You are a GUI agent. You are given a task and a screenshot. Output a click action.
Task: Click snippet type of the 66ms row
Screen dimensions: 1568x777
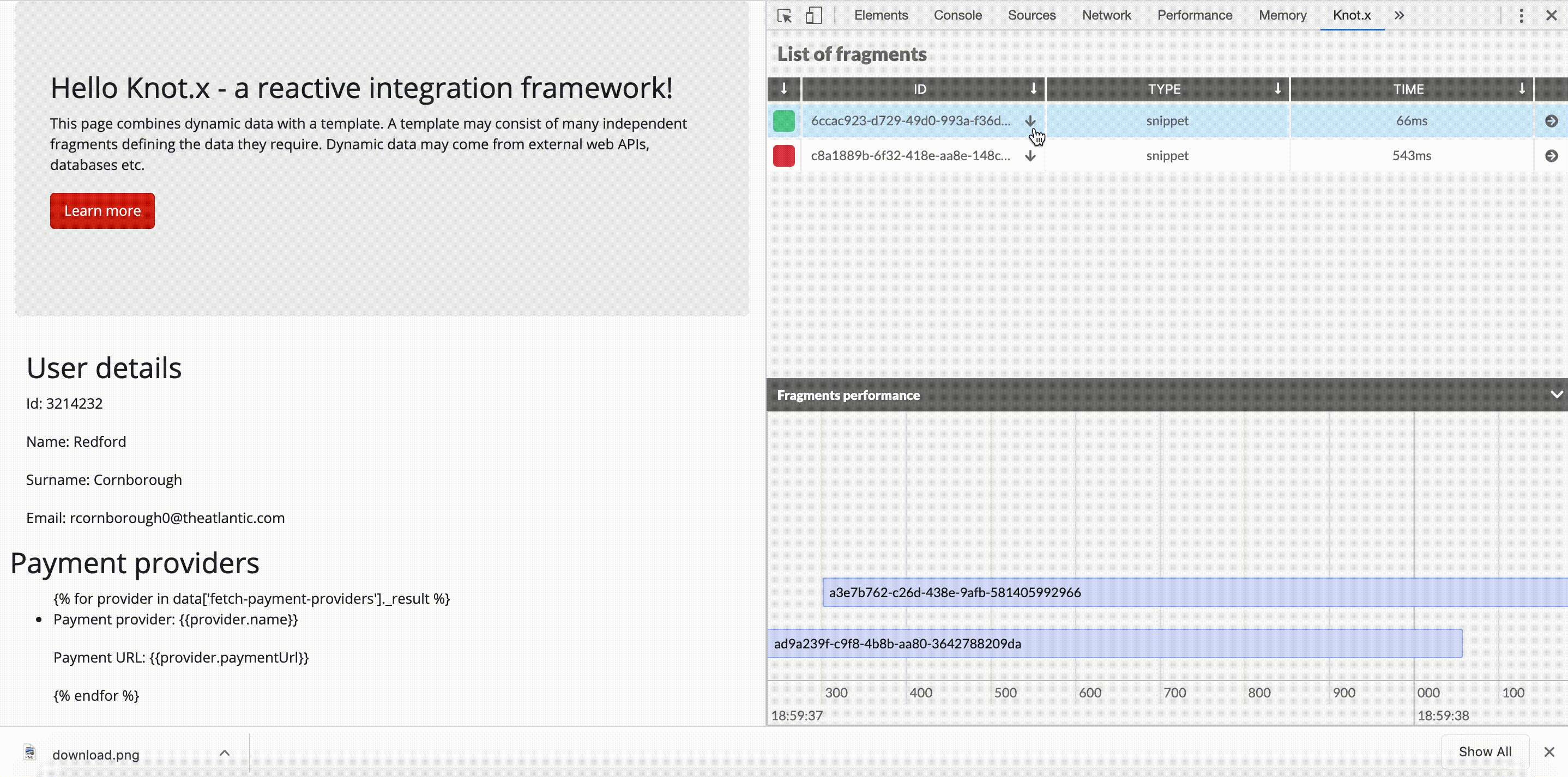pyautogui.click(x=1167, y=120)
